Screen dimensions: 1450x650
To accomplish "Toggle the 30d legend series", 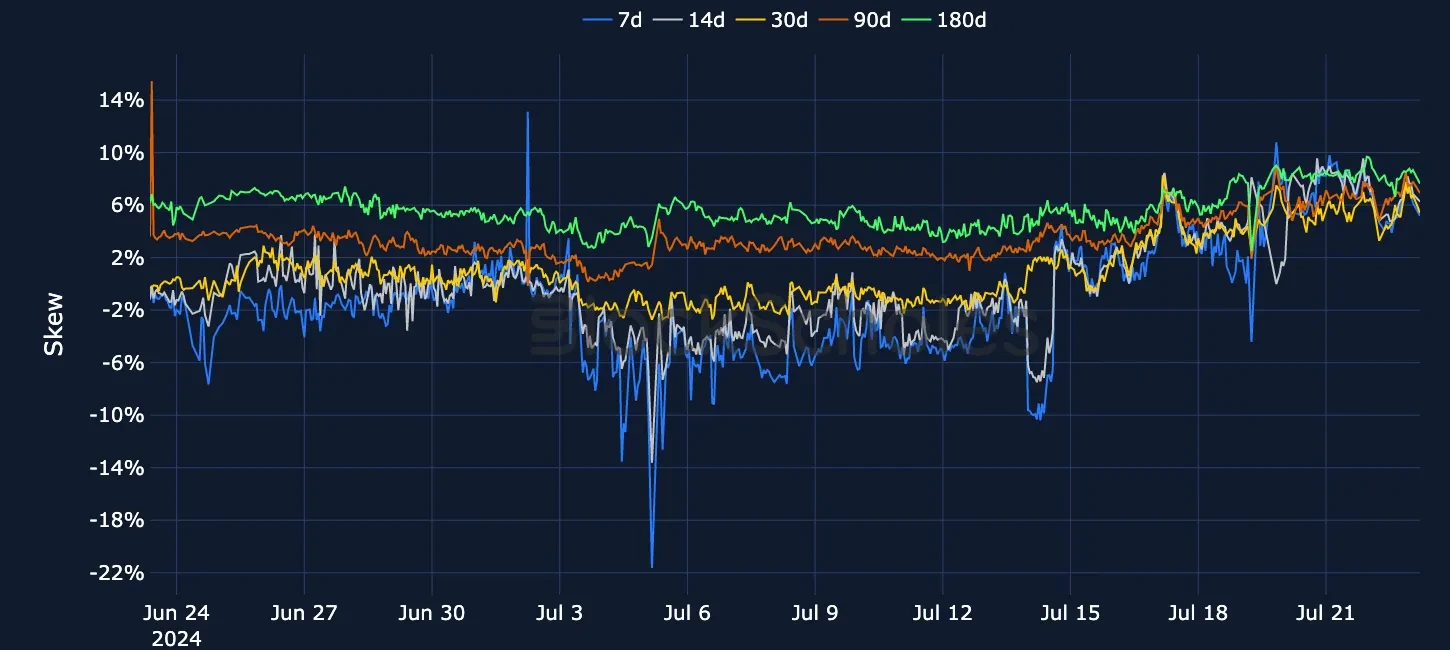I will click(774, 20).
